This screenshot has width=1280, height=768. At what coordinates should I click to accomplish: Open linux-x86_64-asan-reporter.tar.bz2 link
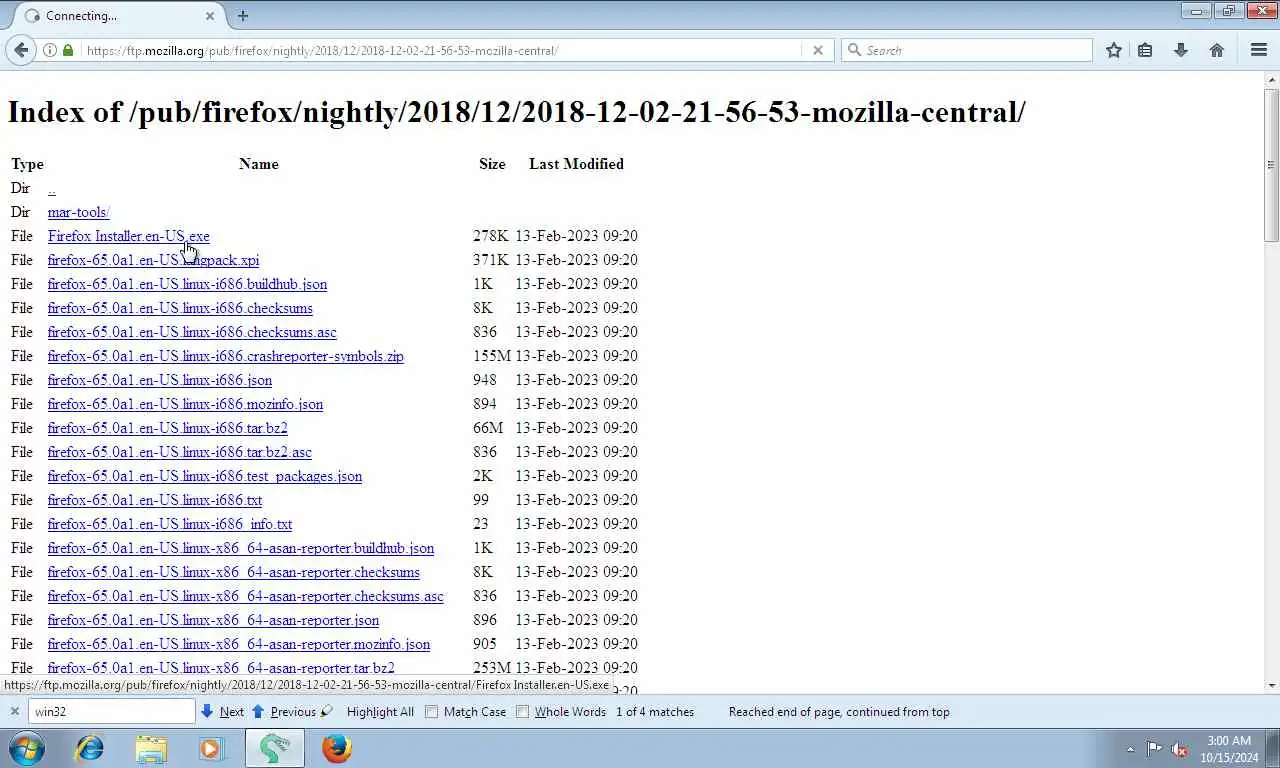220,668
